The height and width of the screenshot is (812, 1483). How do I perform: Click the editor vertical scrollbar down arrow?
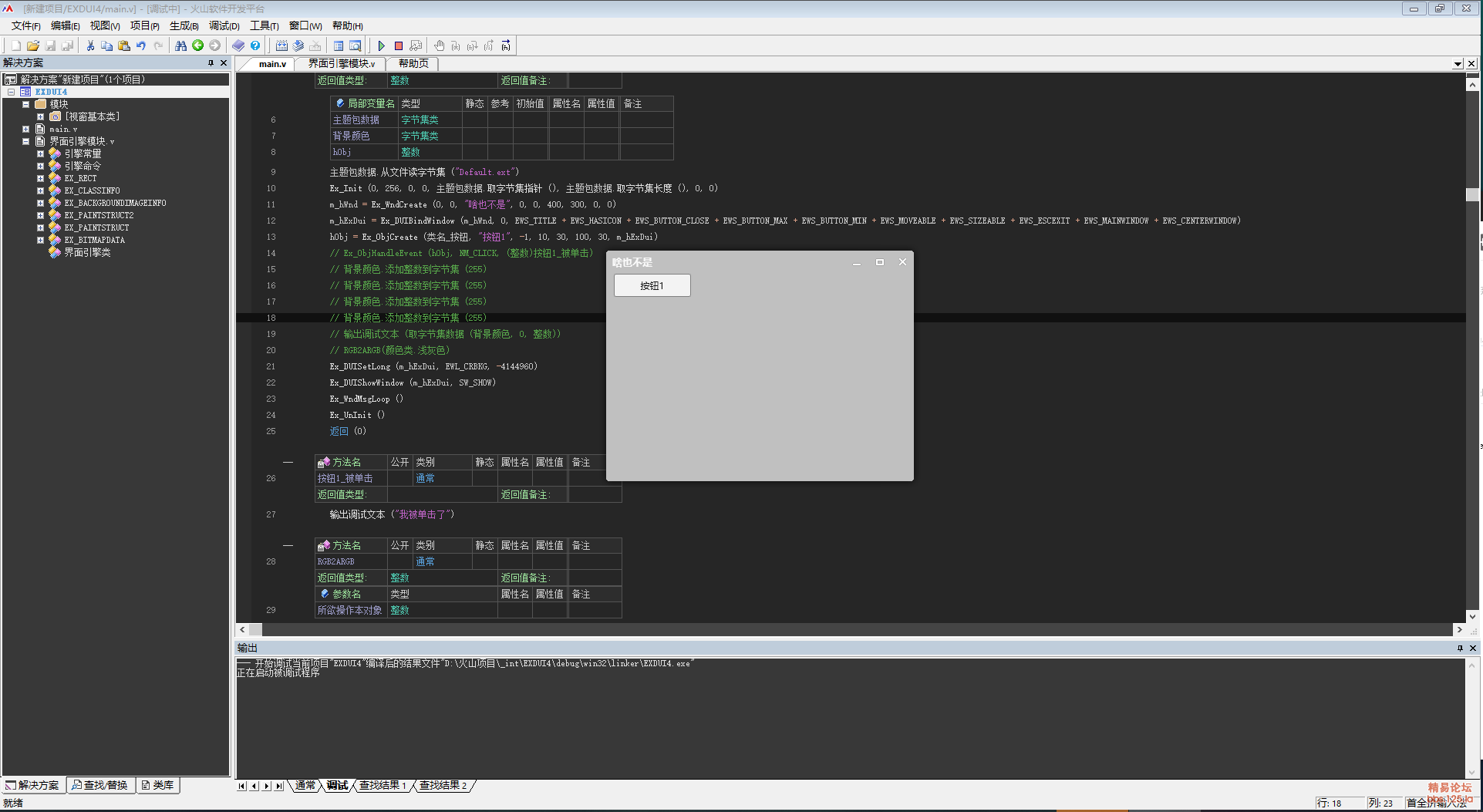coord(1472,616)
